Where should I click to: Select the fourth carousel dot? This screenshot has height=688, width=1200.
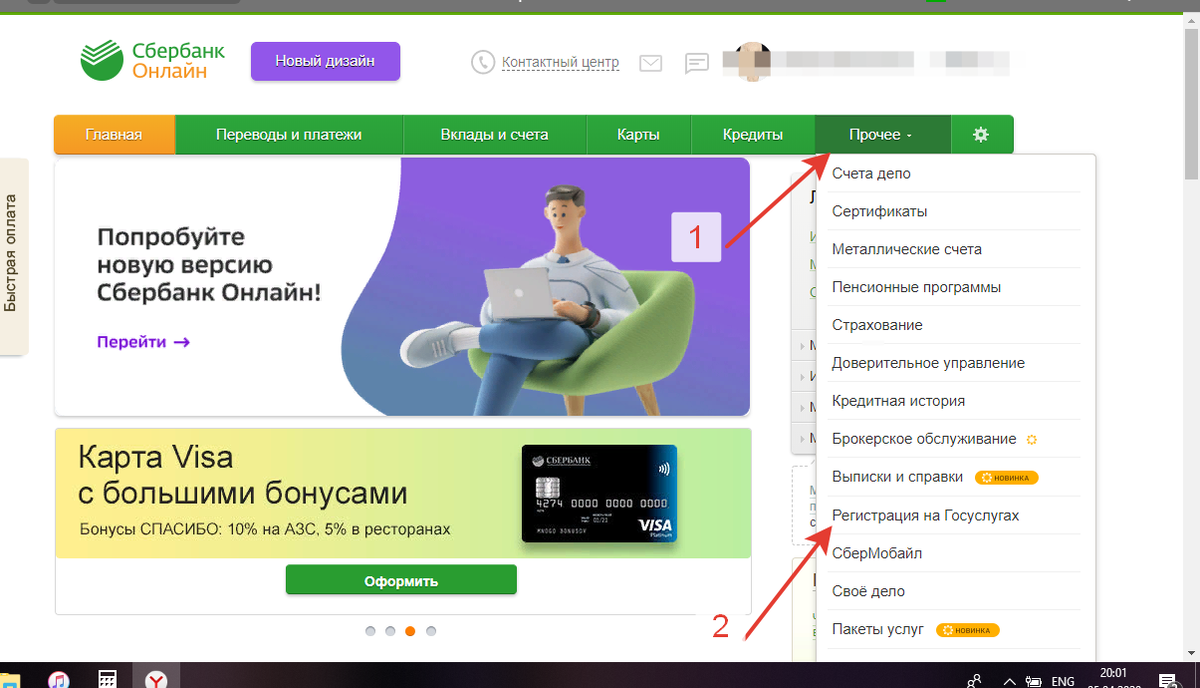[x=431, y=631]
